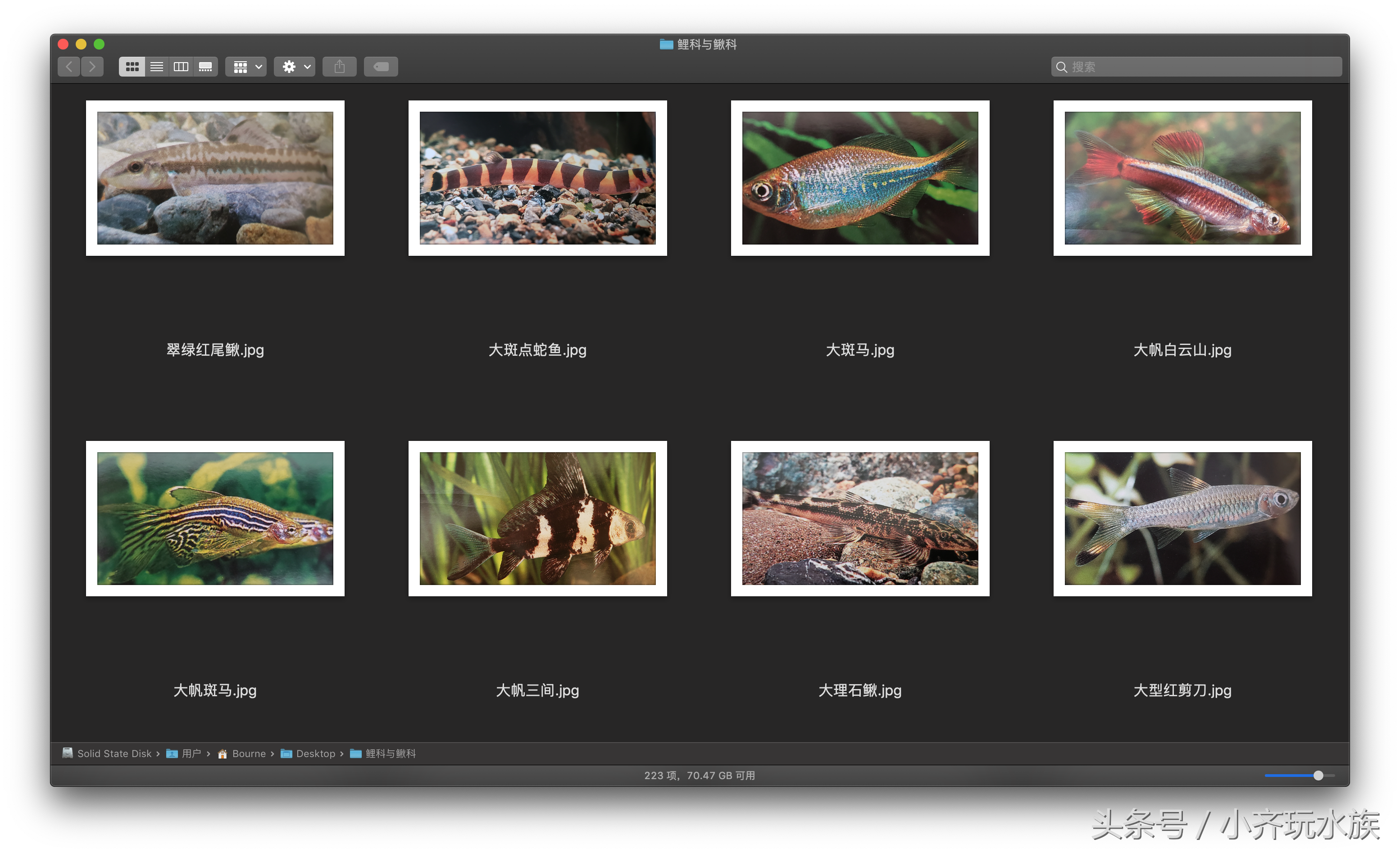Click Desktop in the path bar
Viewport: 1400px width, 853px height.
tap(308, 753)
